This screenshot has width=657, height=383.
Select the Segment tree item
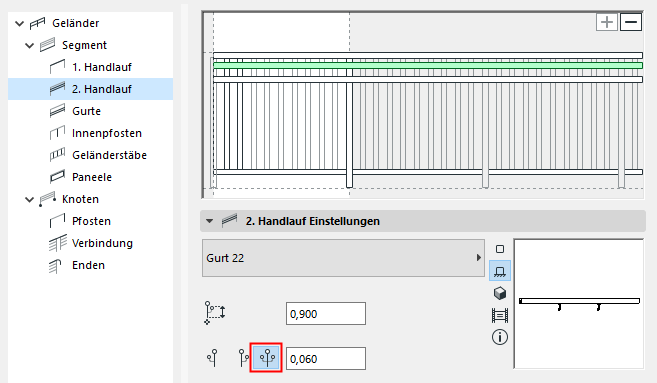point(84,45)
